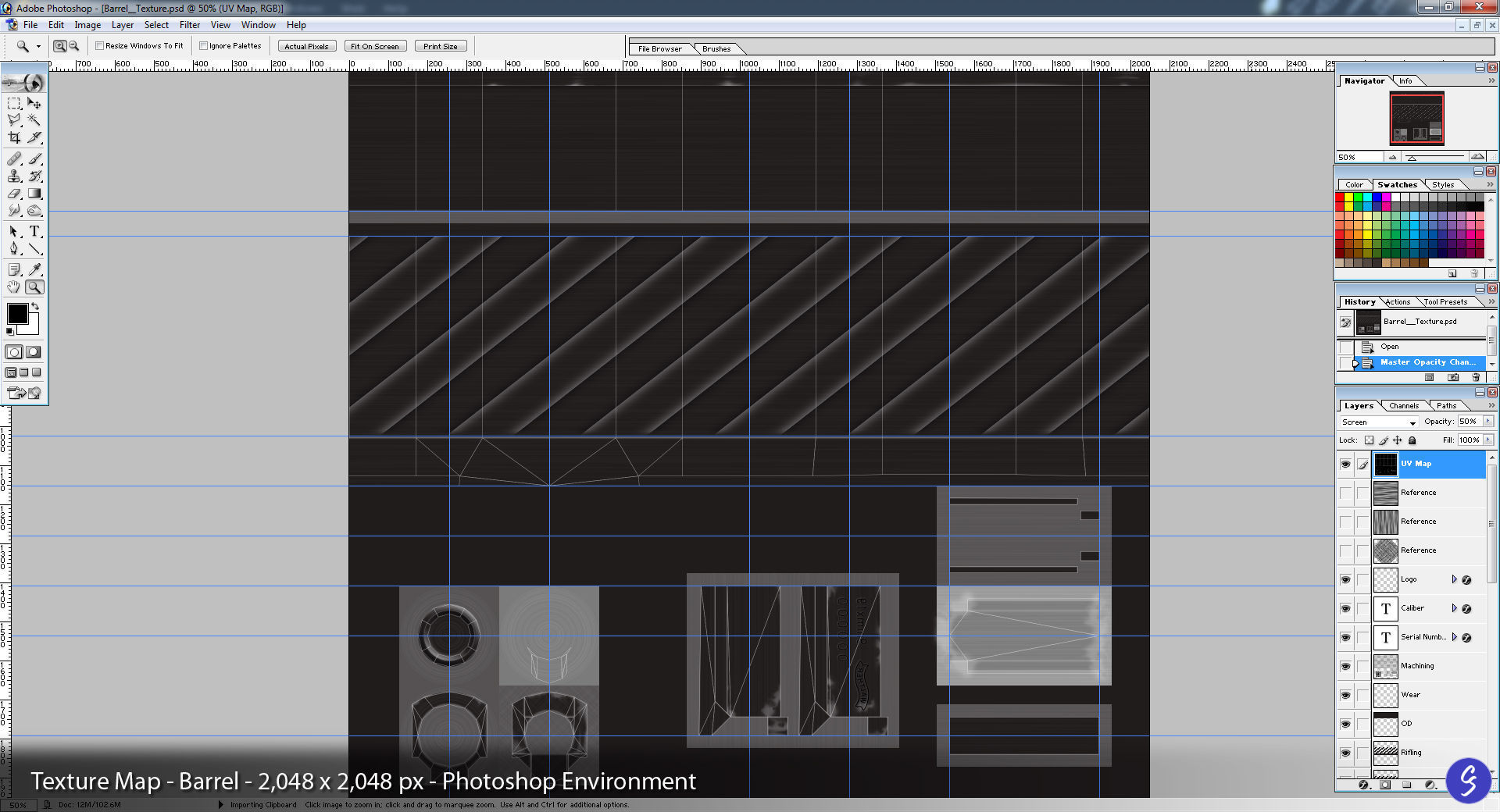Viewport: 1500px width, 812px height.
Task: Click the background color swatch
Action: click(x=32, y=328)
